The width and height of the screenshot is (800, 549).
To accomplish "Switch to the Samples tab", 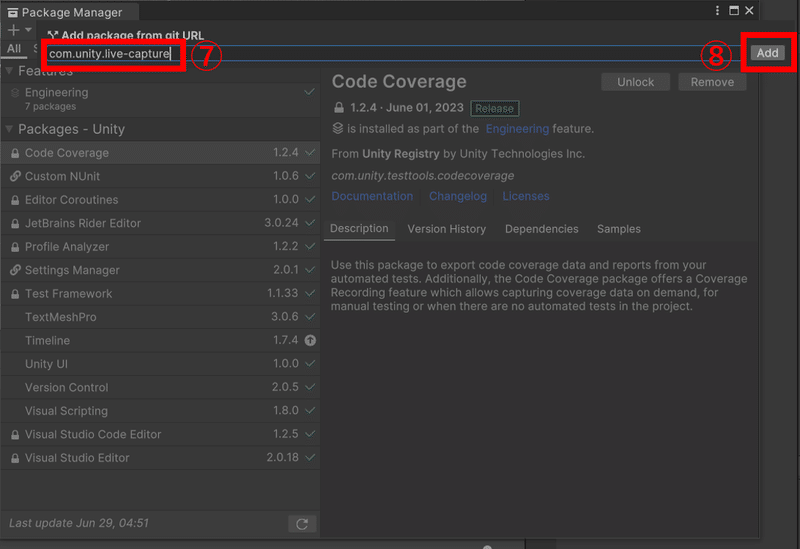I will [x=618, y=229].
